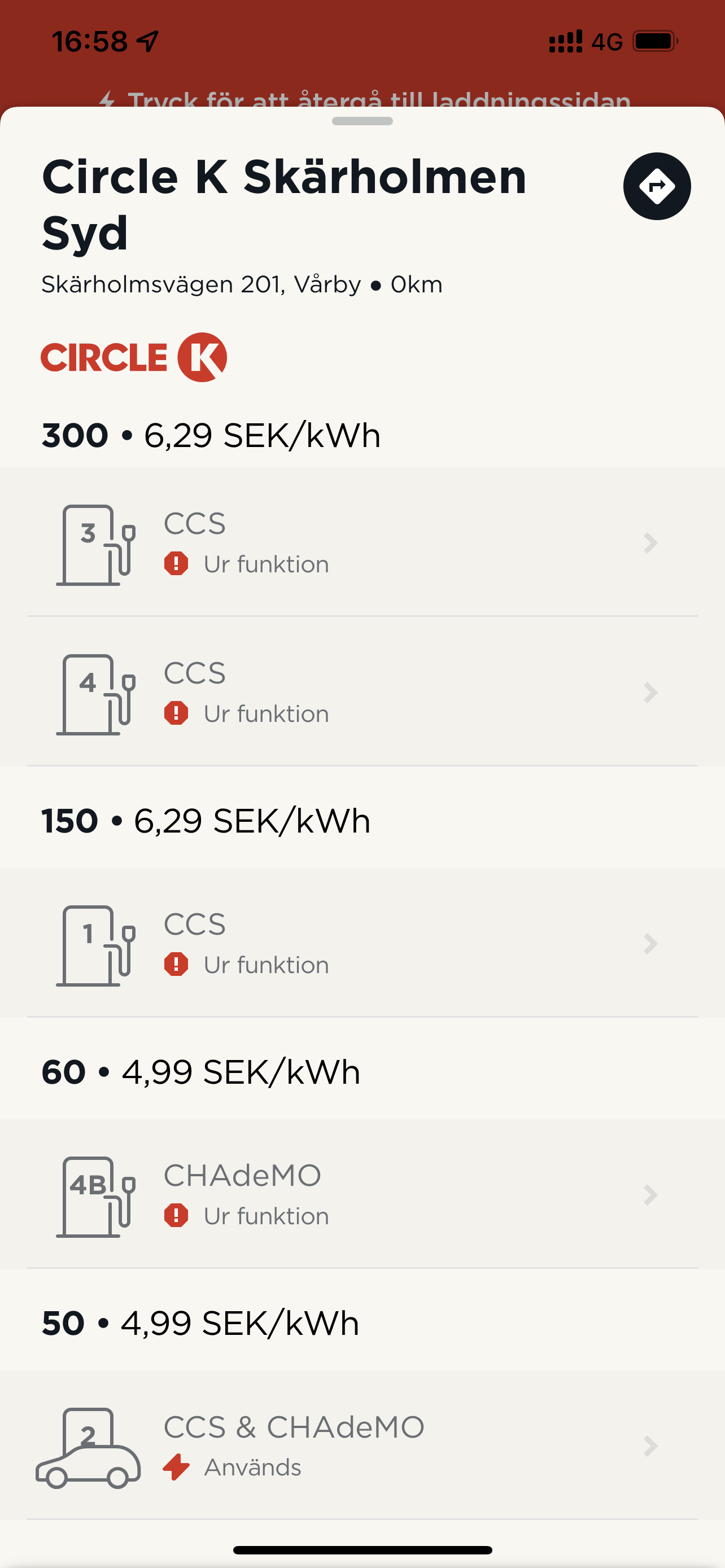Screen dimensions: 725x1568
Task: Tap the sheet drag handle
Action: tap(362, 121)
